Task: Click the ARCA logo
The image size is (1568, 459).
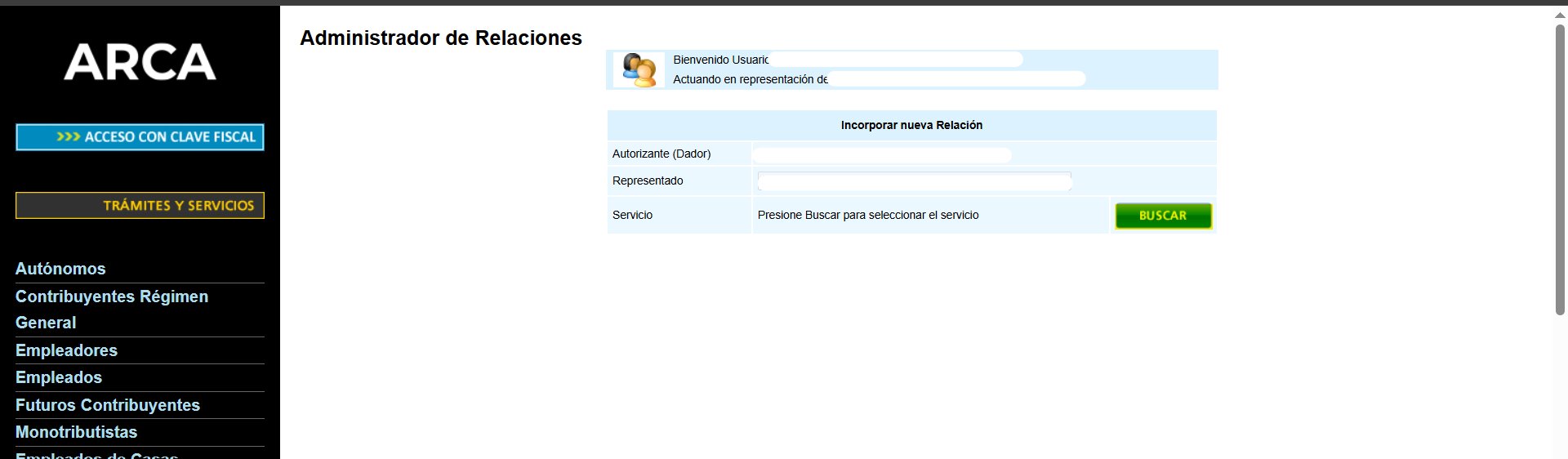Action: pos(140,63)
